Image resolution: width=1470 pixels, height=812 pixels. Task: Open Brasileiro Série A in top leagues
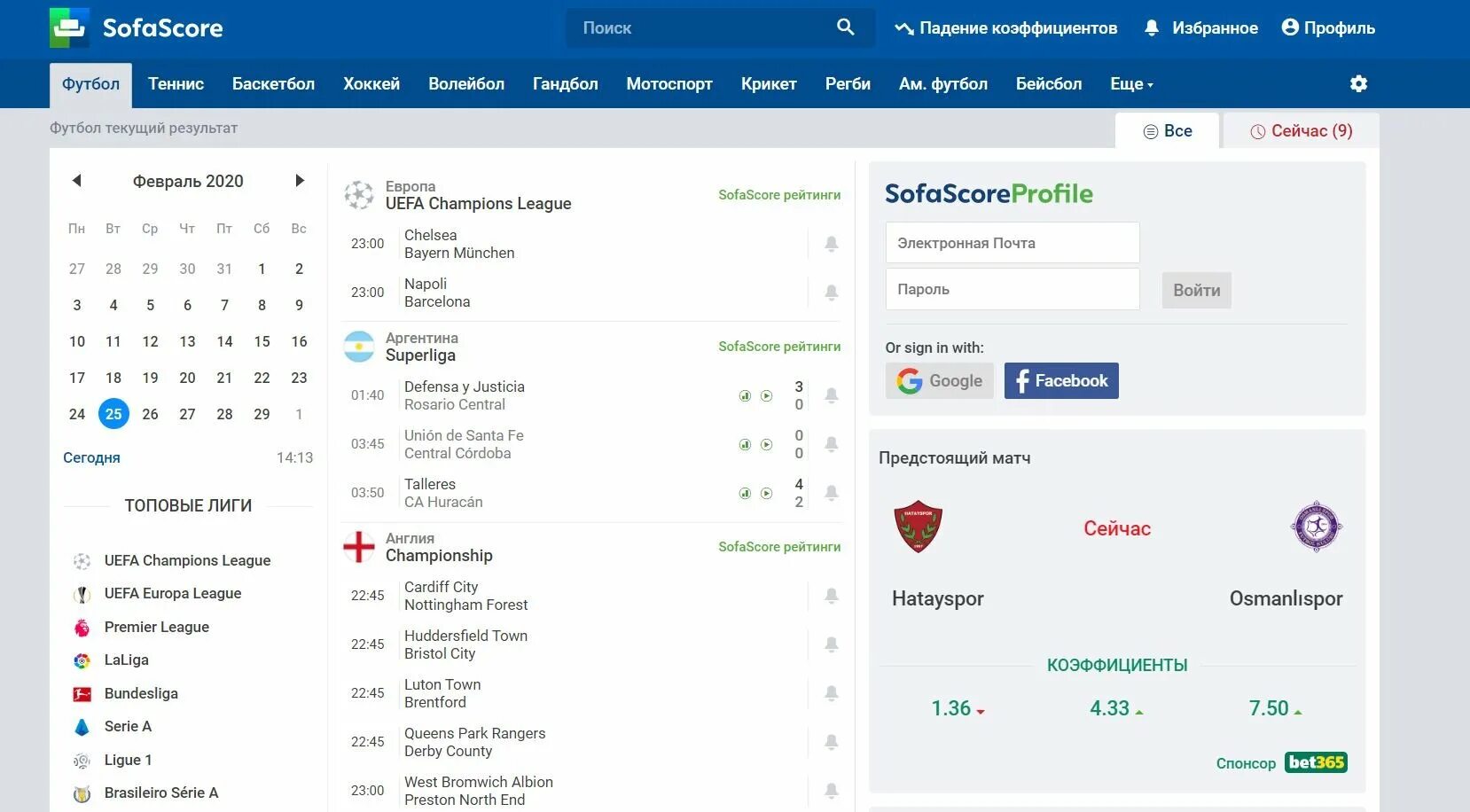[x=161, y=793]
